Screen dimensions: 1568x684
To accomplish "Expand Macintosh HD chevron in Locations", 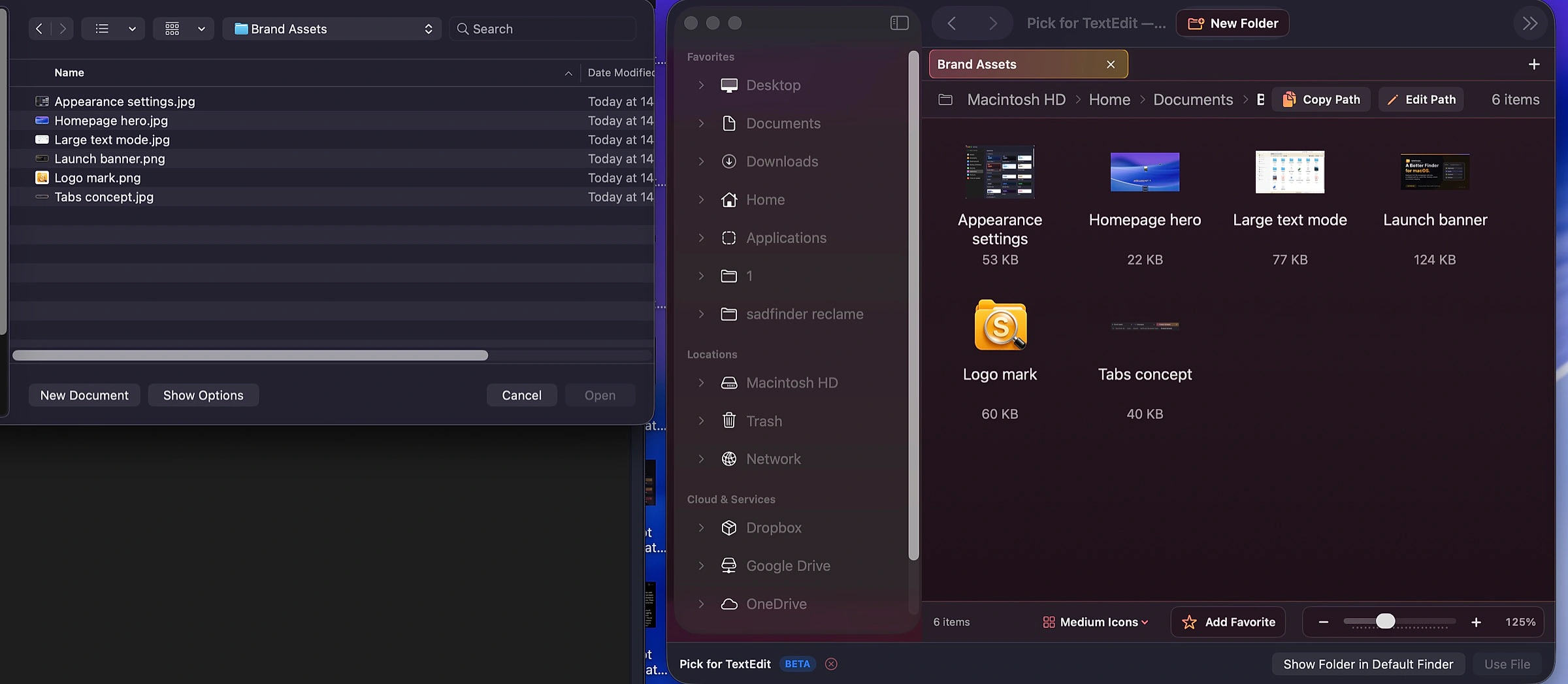I will click(x=701, y=383).
